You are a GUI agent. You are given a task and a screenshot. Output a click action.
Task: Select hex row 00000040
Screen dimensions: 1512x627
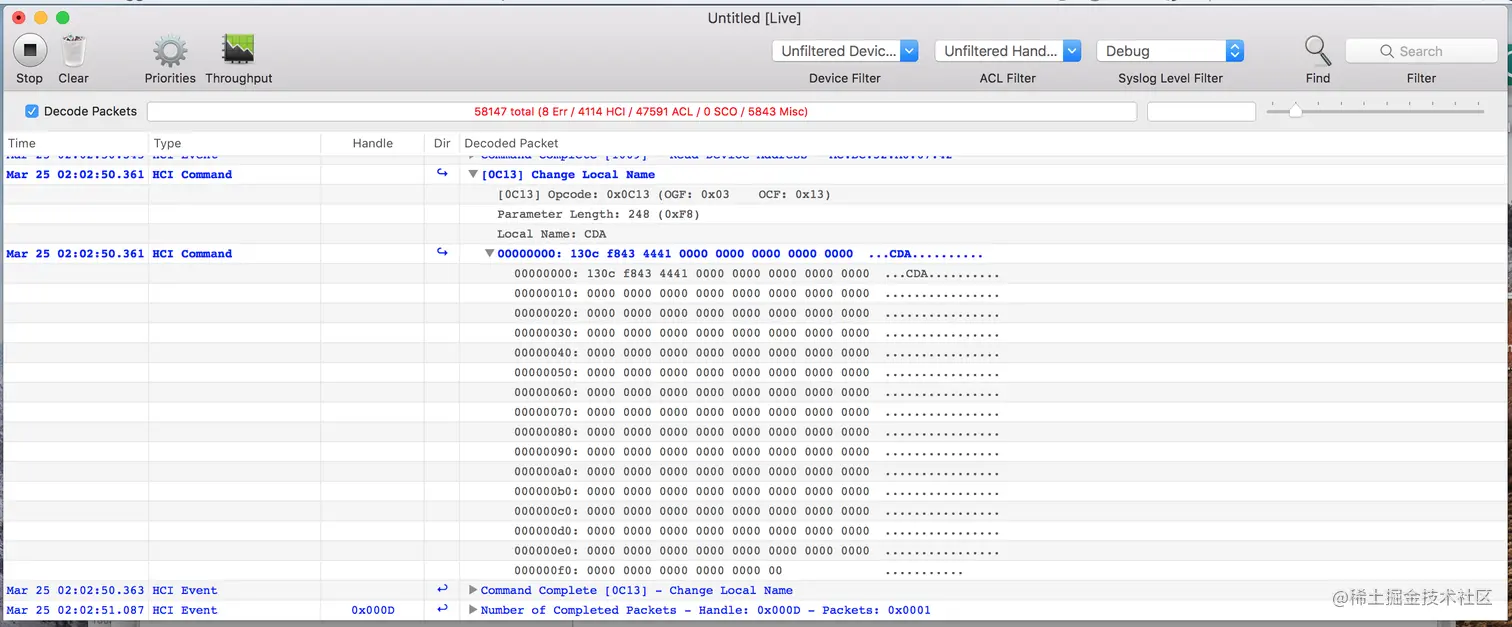point(756,353)
